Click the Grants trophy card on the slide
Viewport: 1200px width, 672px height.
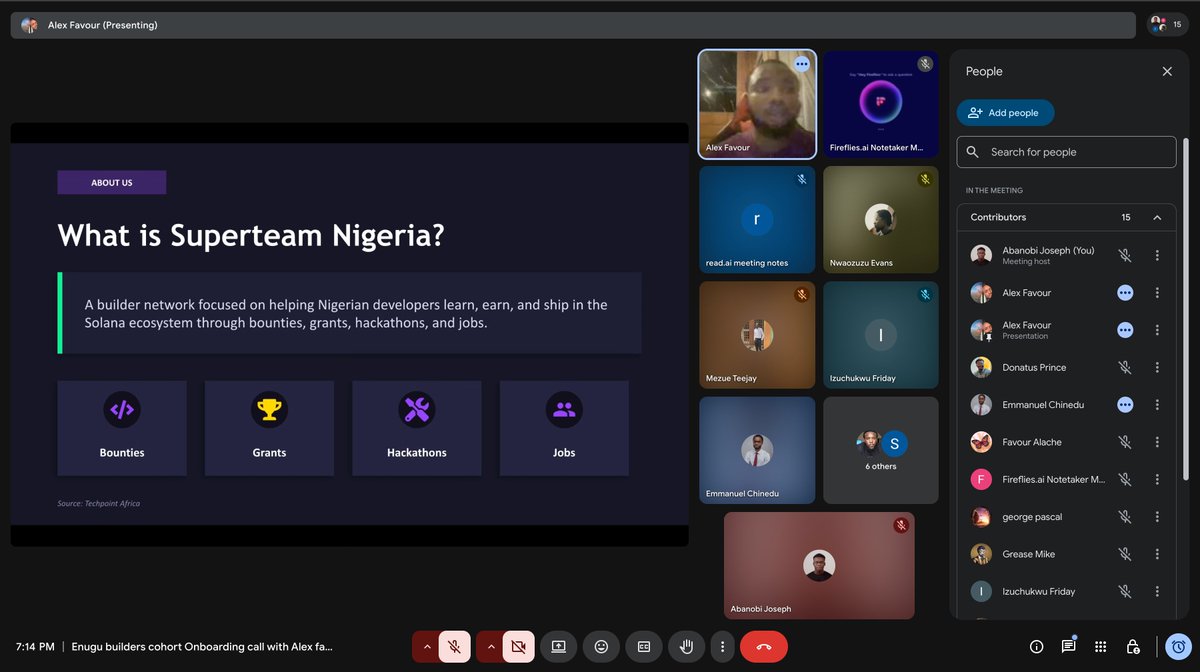(269, 428)
